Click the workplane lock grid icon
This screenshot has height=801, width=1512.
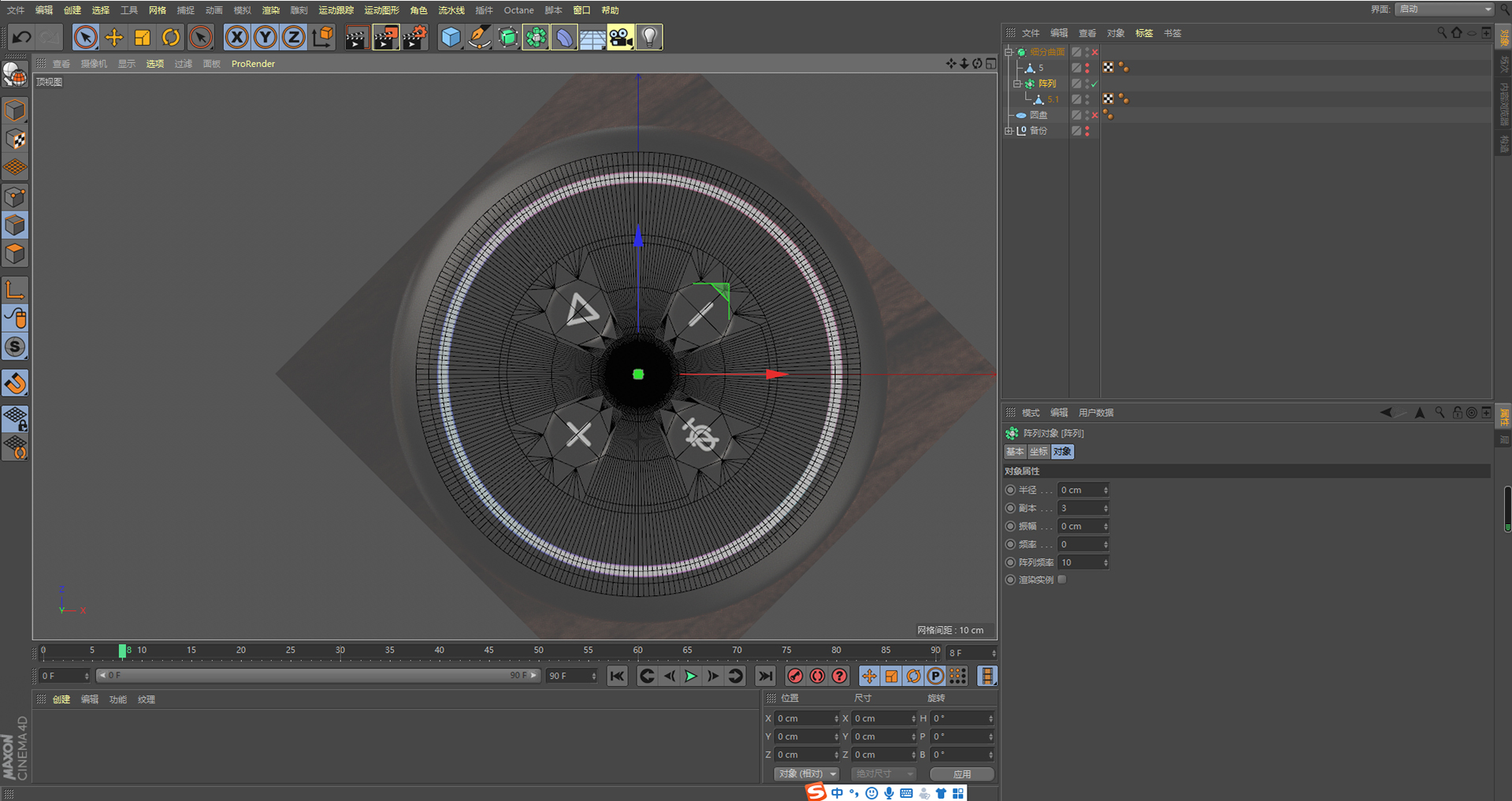click(x=15, y=419)
